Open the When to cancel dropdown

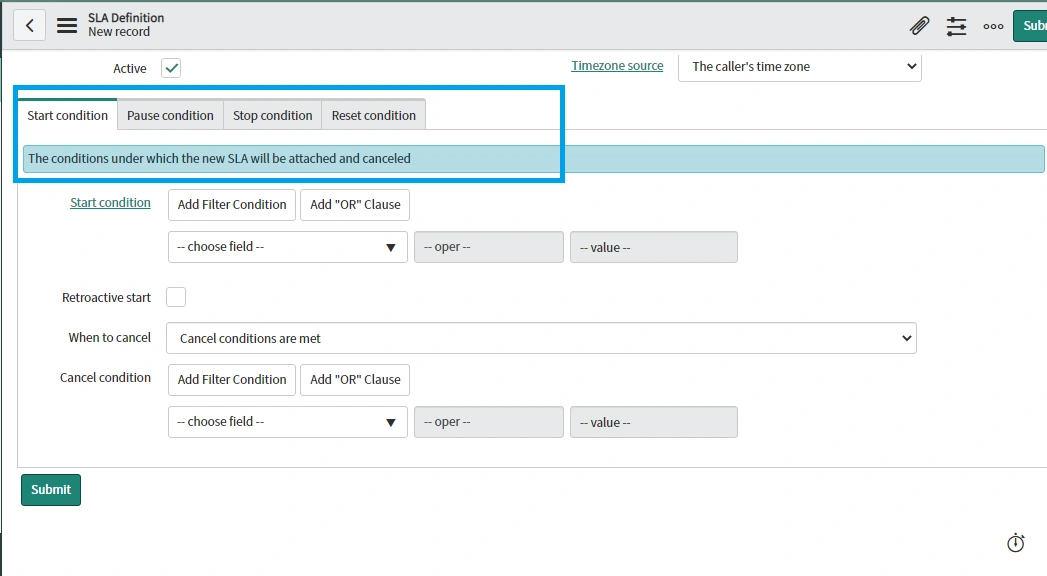click(541, 338)
